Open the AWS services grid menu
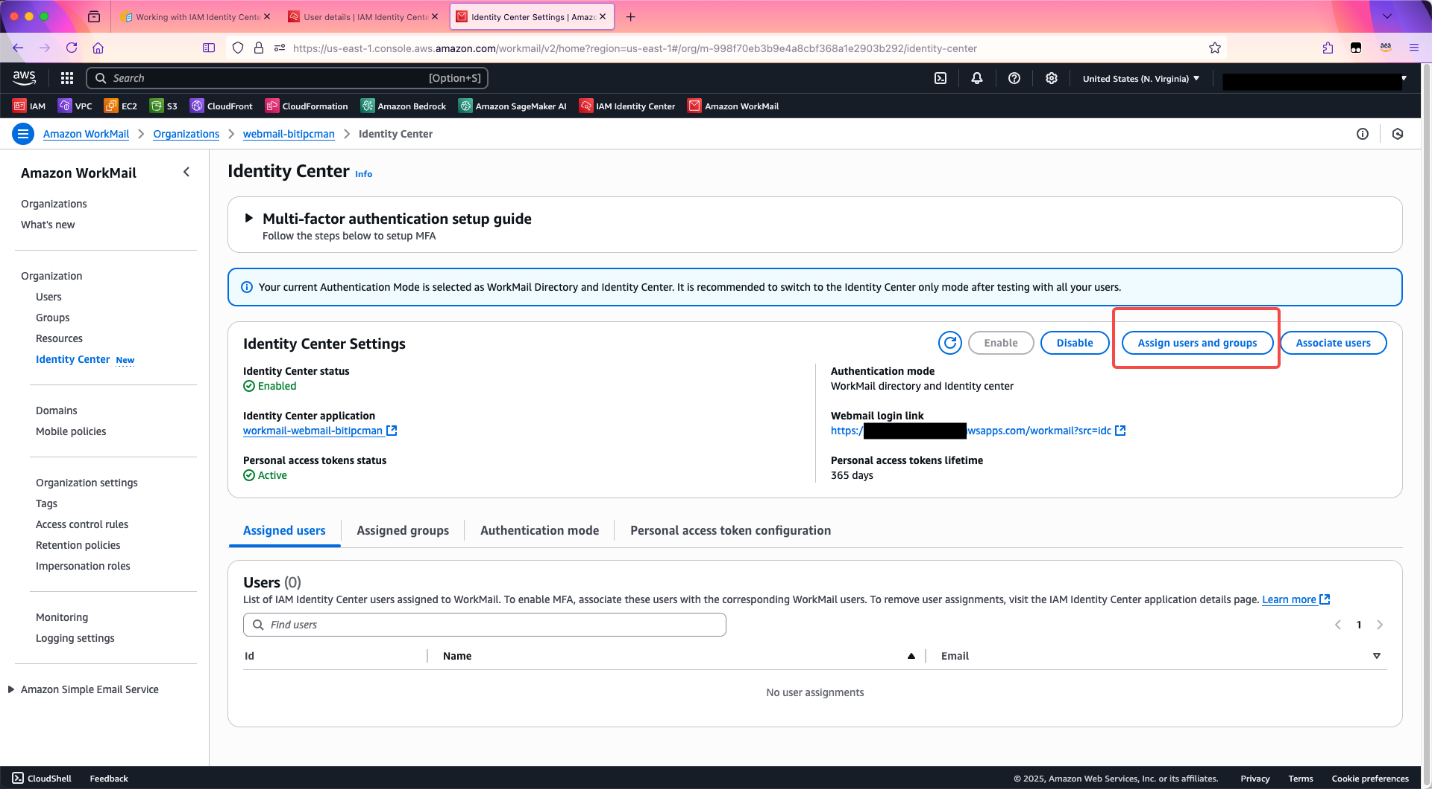 click(67, 78)
